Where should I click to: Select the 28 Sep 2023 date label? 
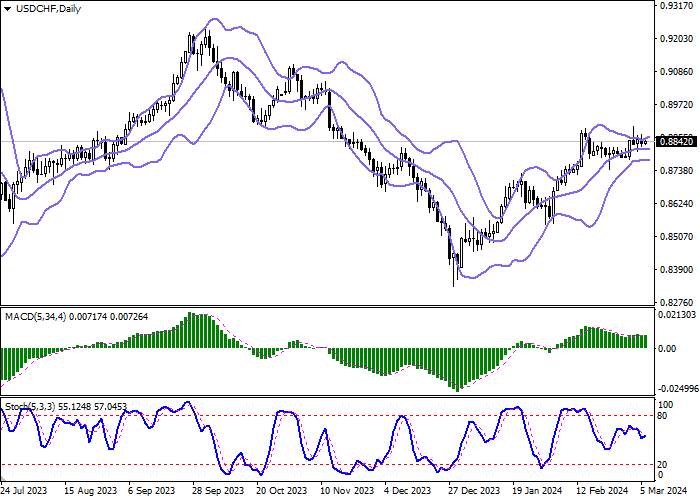[x=218, y=490]
